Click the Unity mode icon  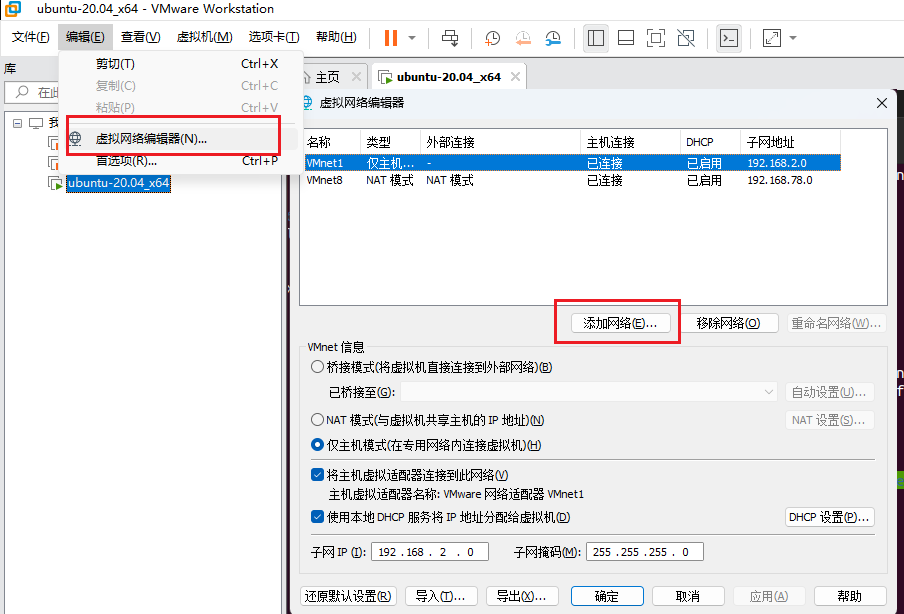[686, 38]
